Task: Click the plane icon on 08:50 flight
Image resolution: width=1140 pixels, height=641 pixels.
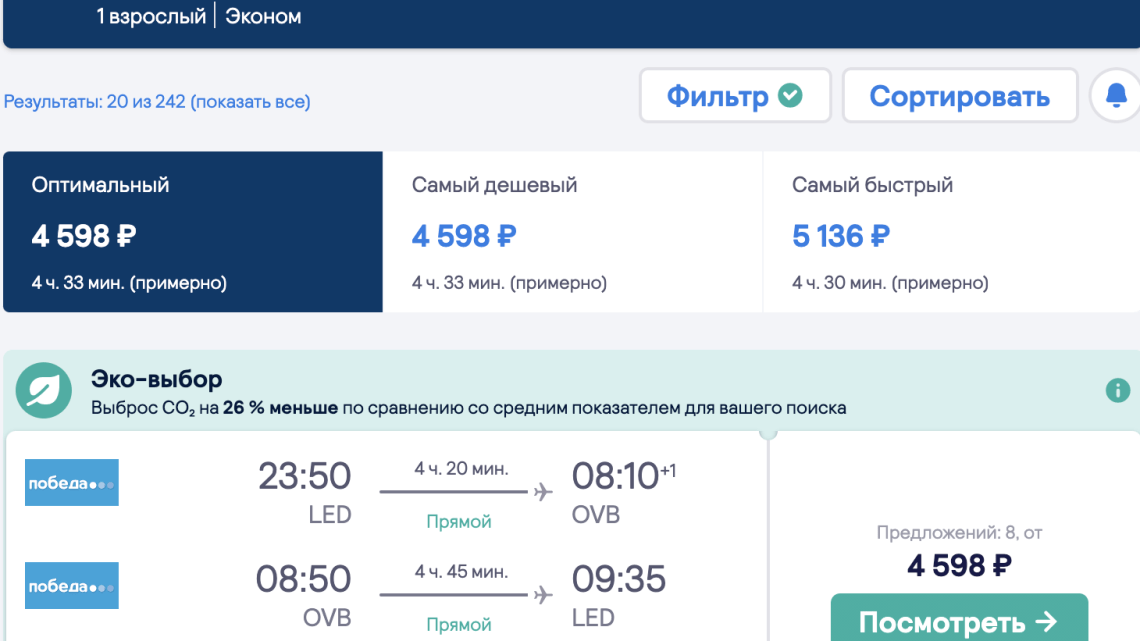Action: (x=543, y=596)
